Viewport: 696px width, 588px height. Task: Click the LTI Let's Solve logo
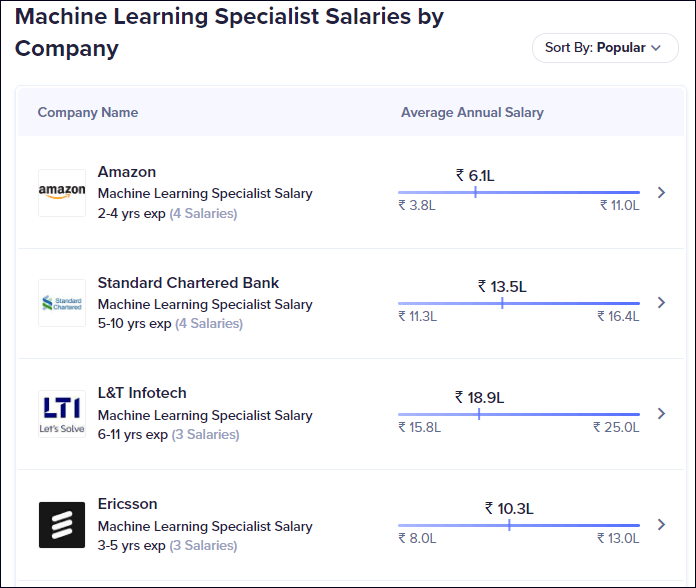click(x=62, y=414)
